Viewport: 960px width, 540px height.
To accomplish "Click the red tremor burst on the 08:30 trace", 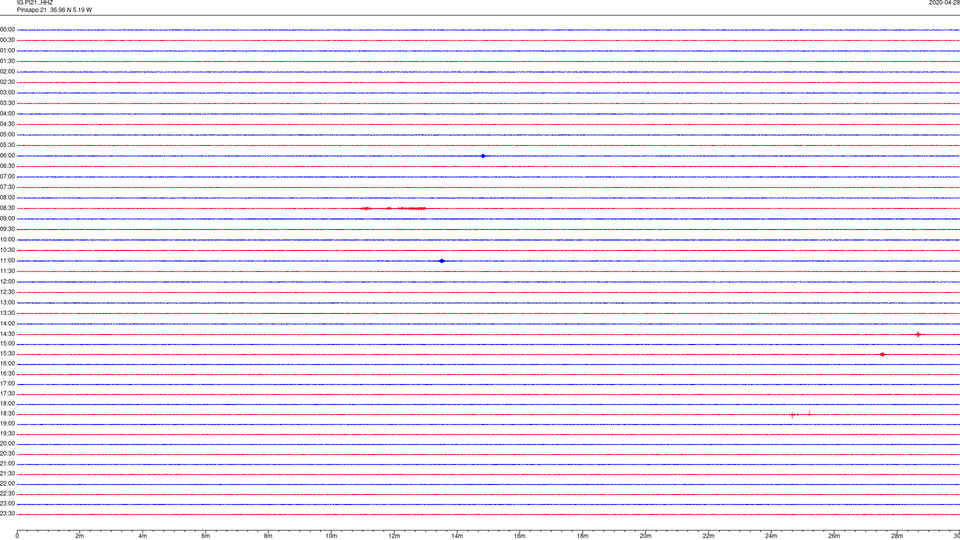I will click(393, 209).
